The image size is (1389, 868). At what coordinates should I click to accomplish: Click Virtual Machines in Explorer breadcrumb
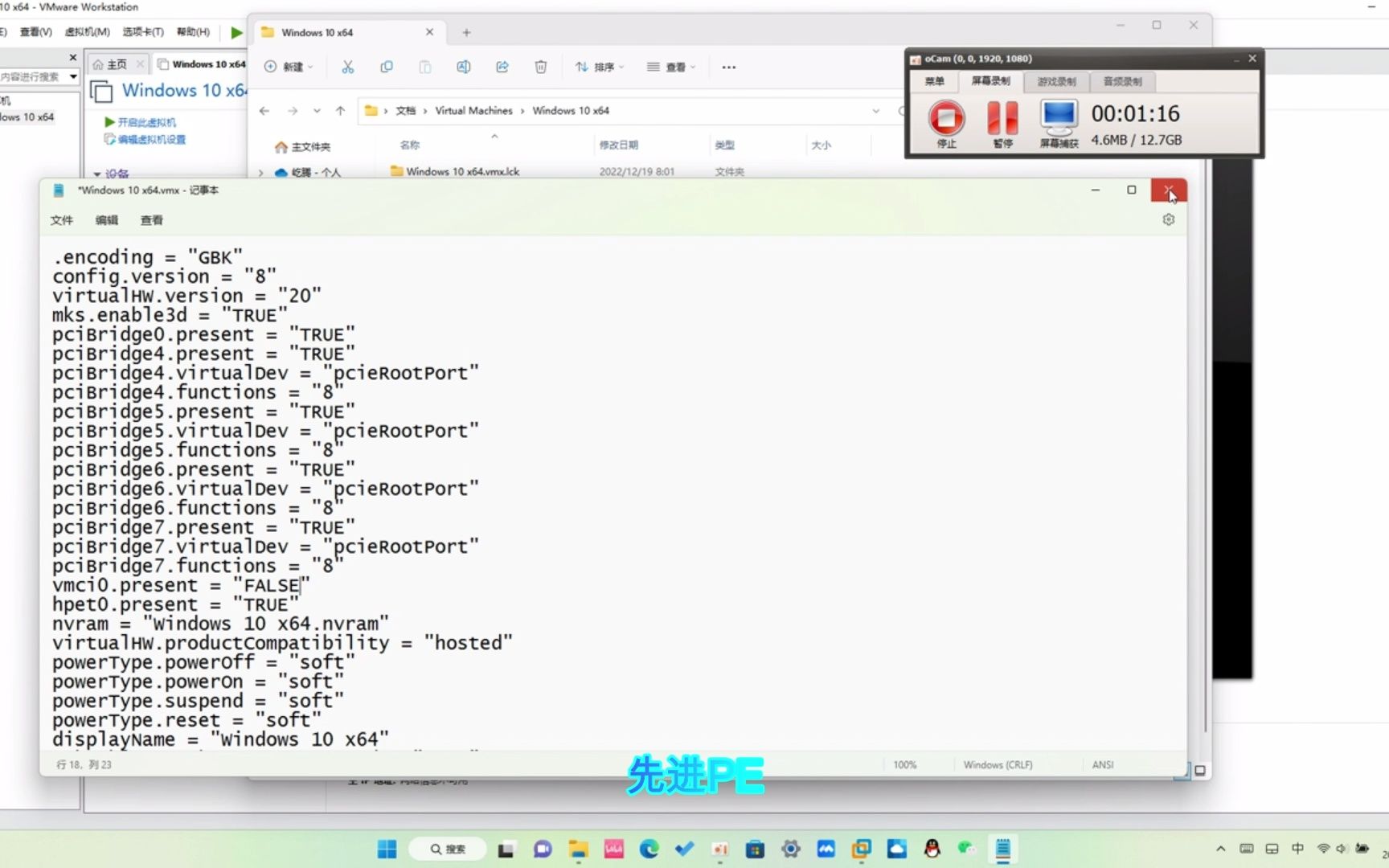tap(473, 111)
